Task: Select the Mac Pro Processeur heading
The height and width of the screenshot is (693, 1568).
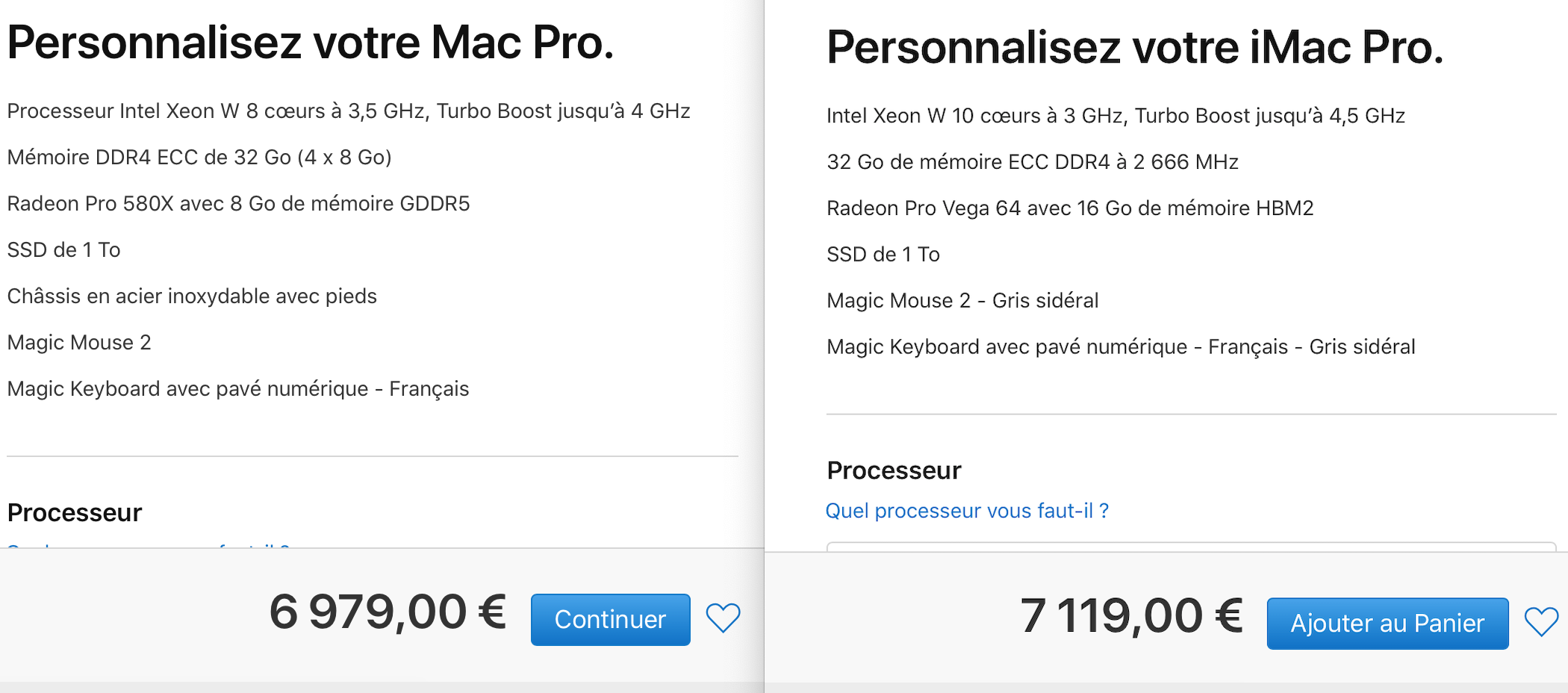Action: [75, 513]
